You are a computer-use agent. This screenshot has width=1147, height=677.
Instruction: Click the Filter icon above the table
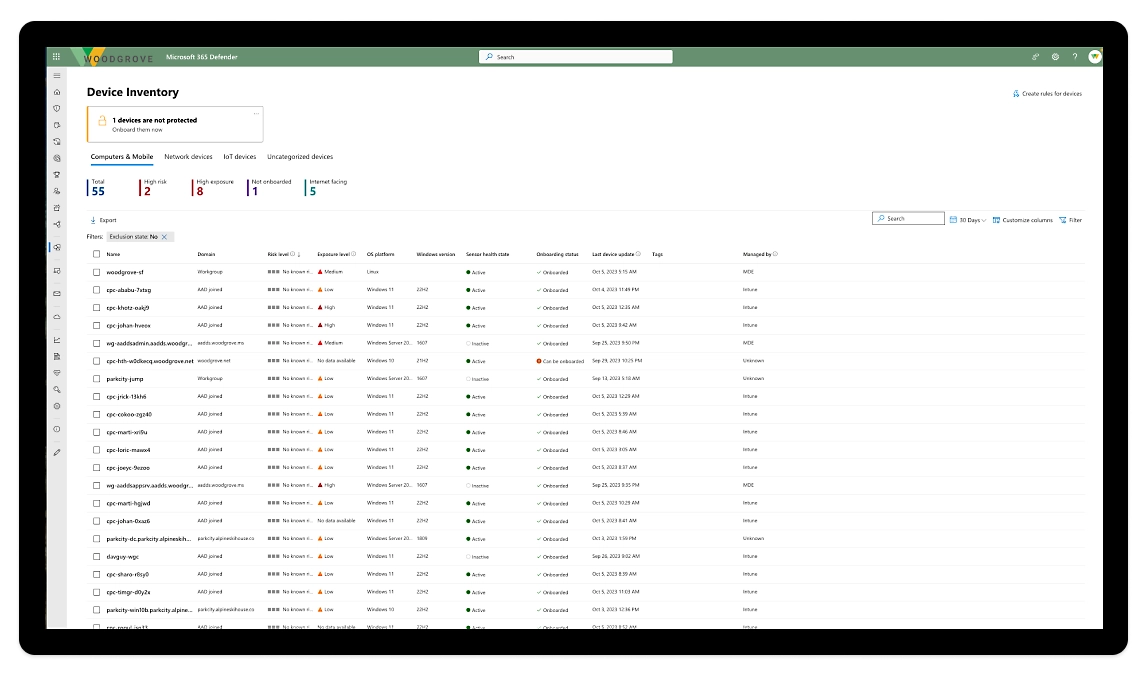1070,220
